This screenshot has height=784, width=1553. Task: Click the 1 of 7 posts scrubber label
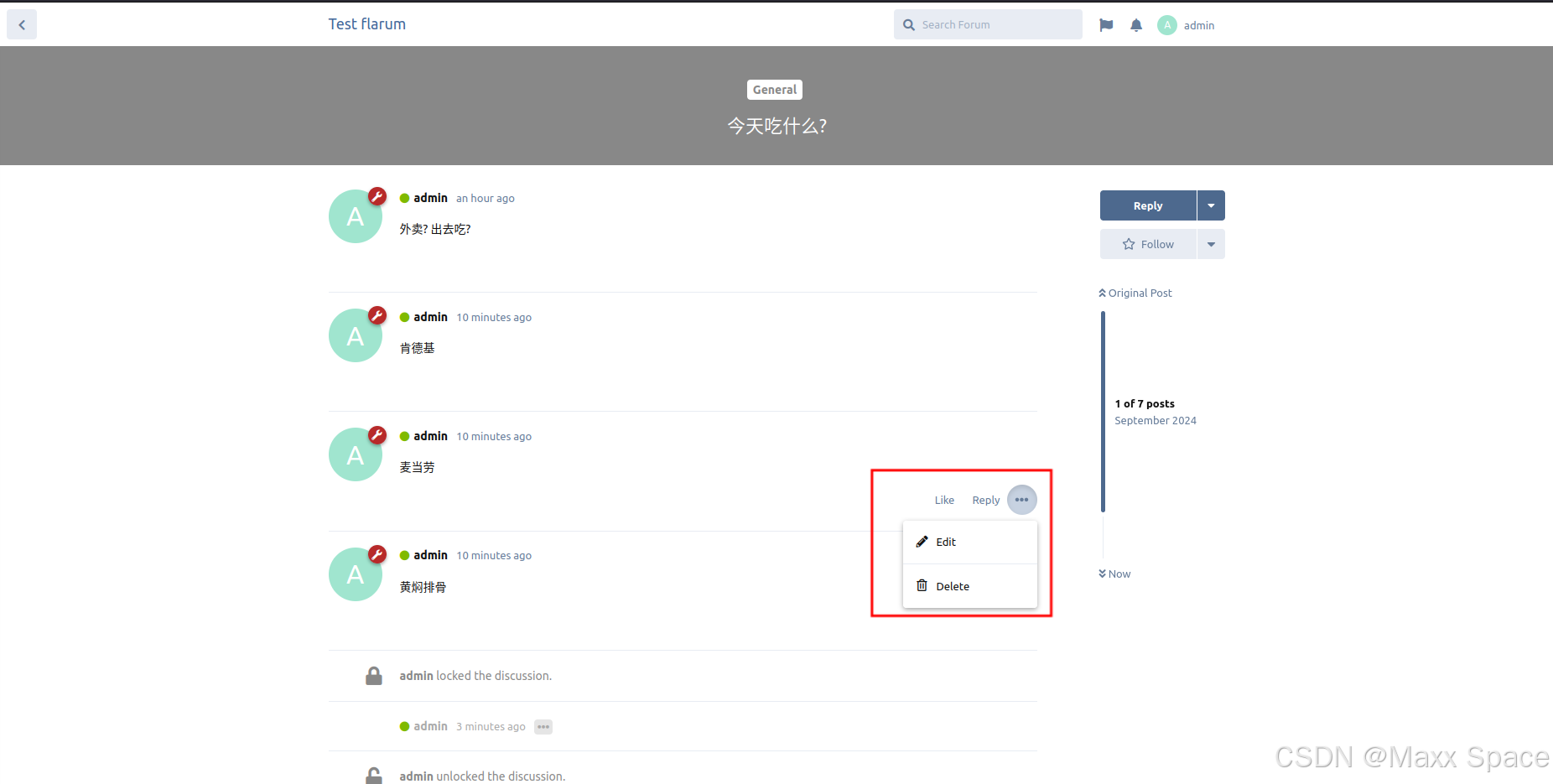1145,403
